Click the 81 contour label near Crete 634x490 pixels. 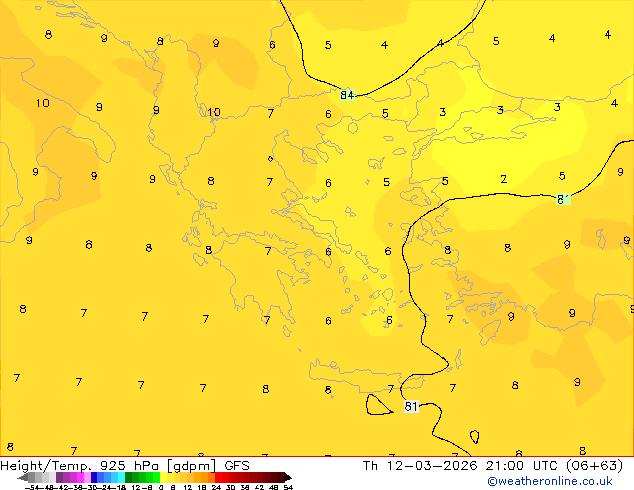pos(411,406)
